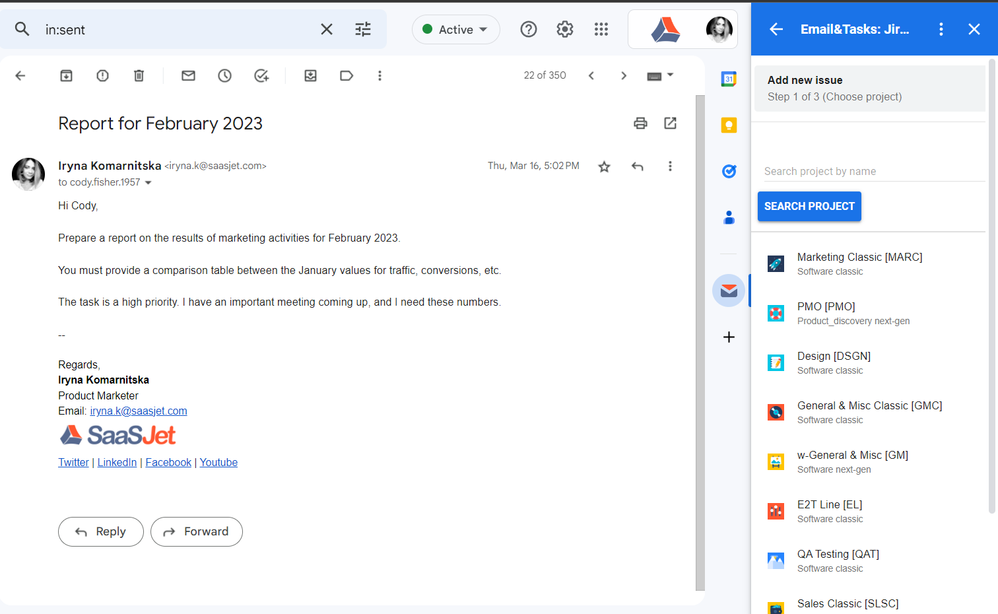Open toolbar More options menu

pos(379,76)
